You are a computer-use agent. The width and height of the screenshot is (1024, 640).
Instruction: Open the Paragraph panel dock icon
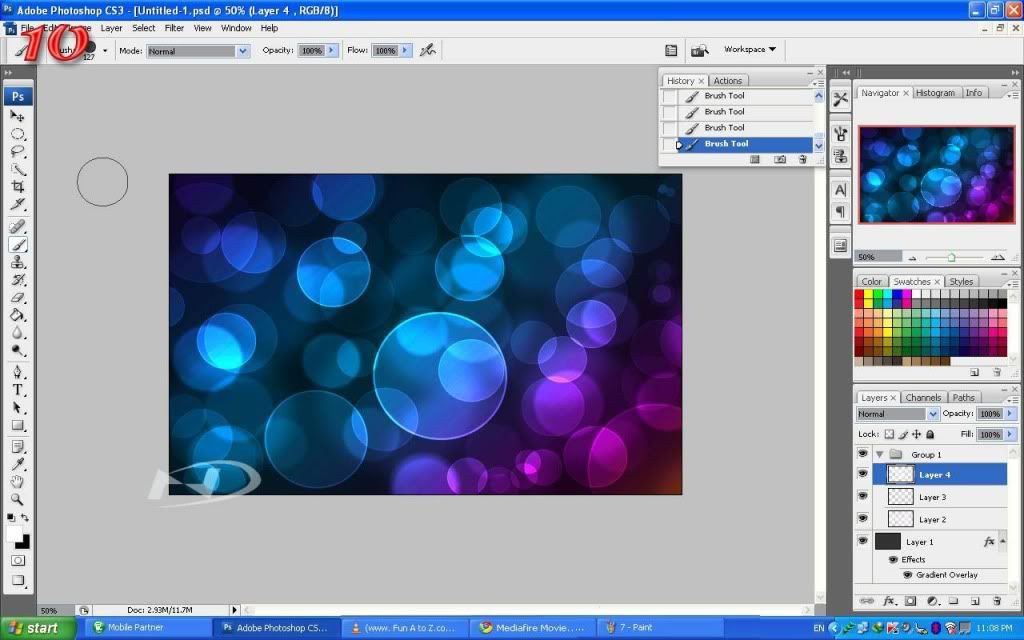tap(840, 212)
